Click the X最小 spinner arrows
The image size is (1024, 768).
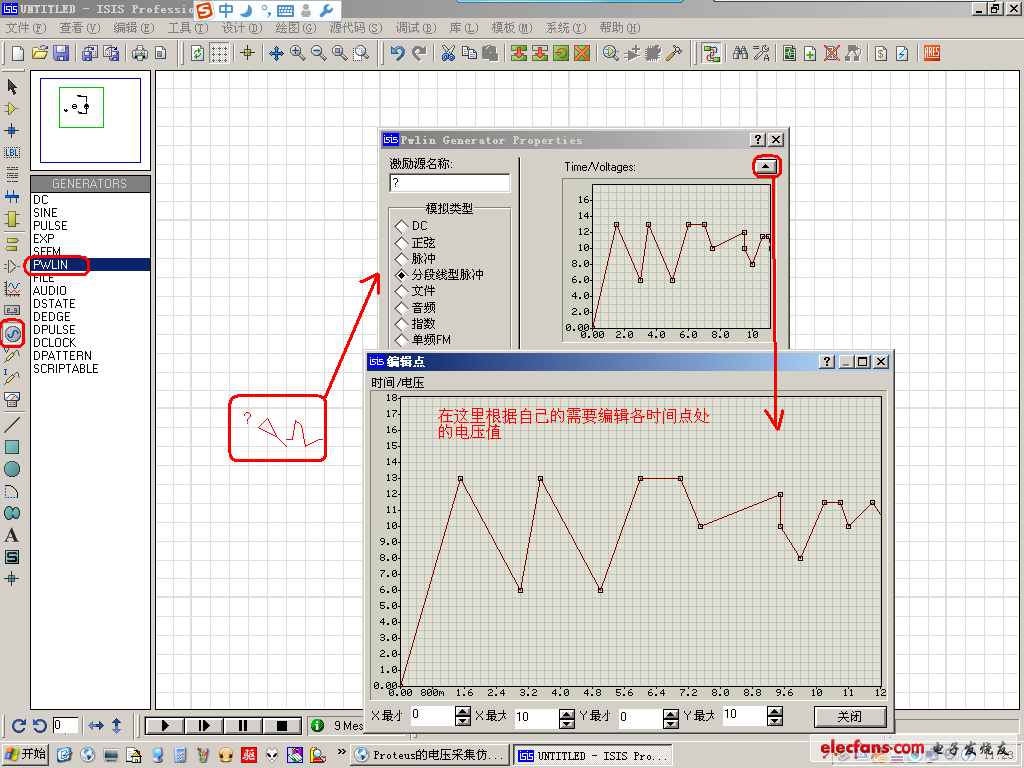click(462, 716)
